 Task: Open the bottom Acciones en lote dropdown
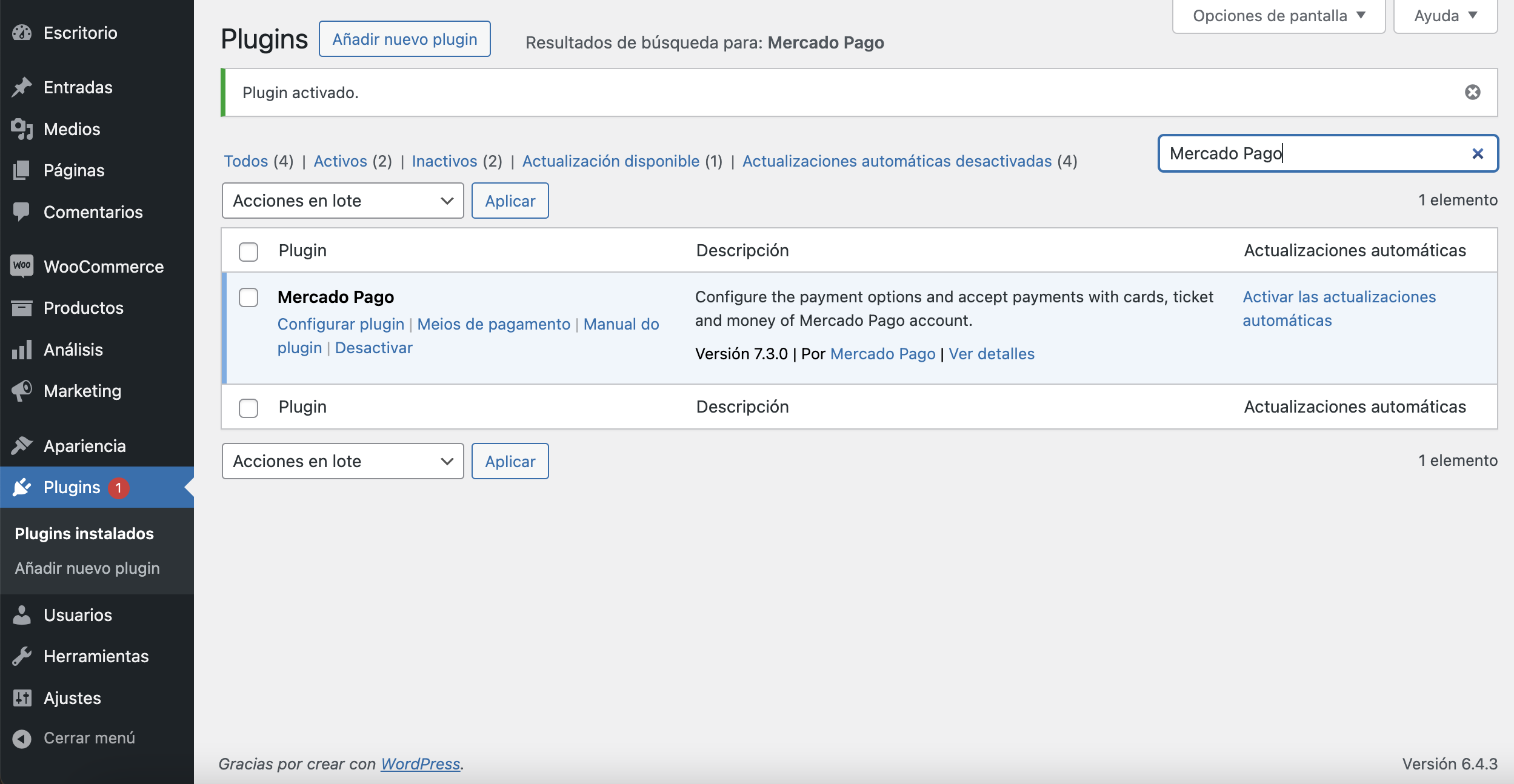click(x=343, y=461)
